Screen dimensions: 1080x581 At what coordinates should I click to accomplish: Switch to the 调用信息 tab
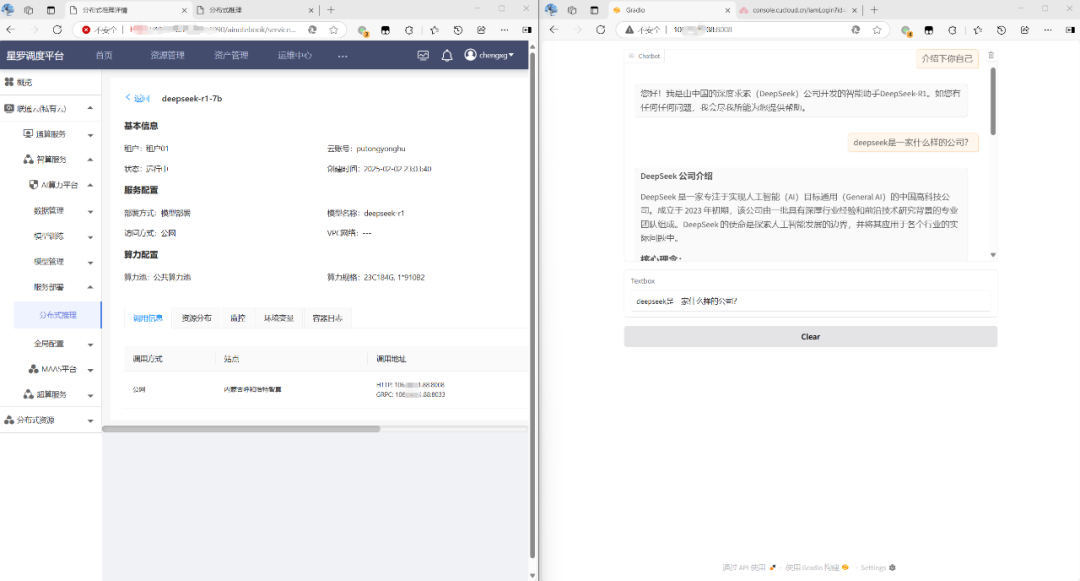pyautogui.click(x=148, y=318)
